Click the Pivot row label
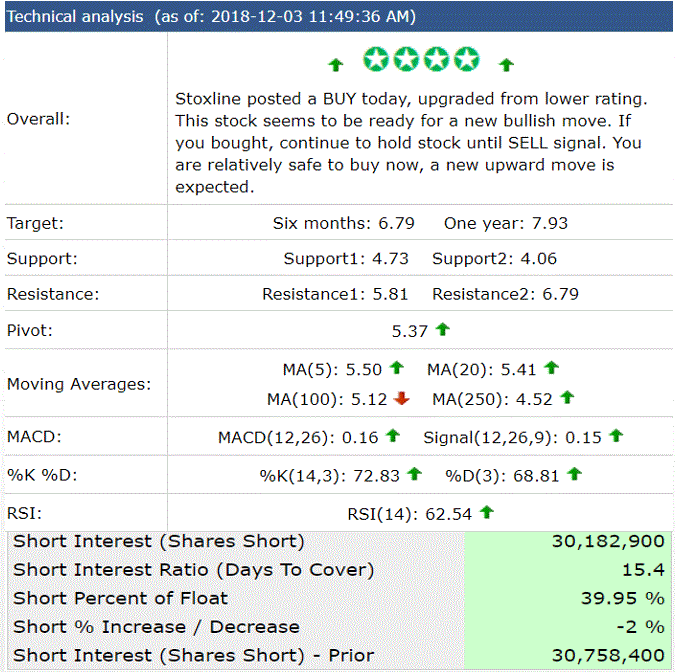 (30, 330)
